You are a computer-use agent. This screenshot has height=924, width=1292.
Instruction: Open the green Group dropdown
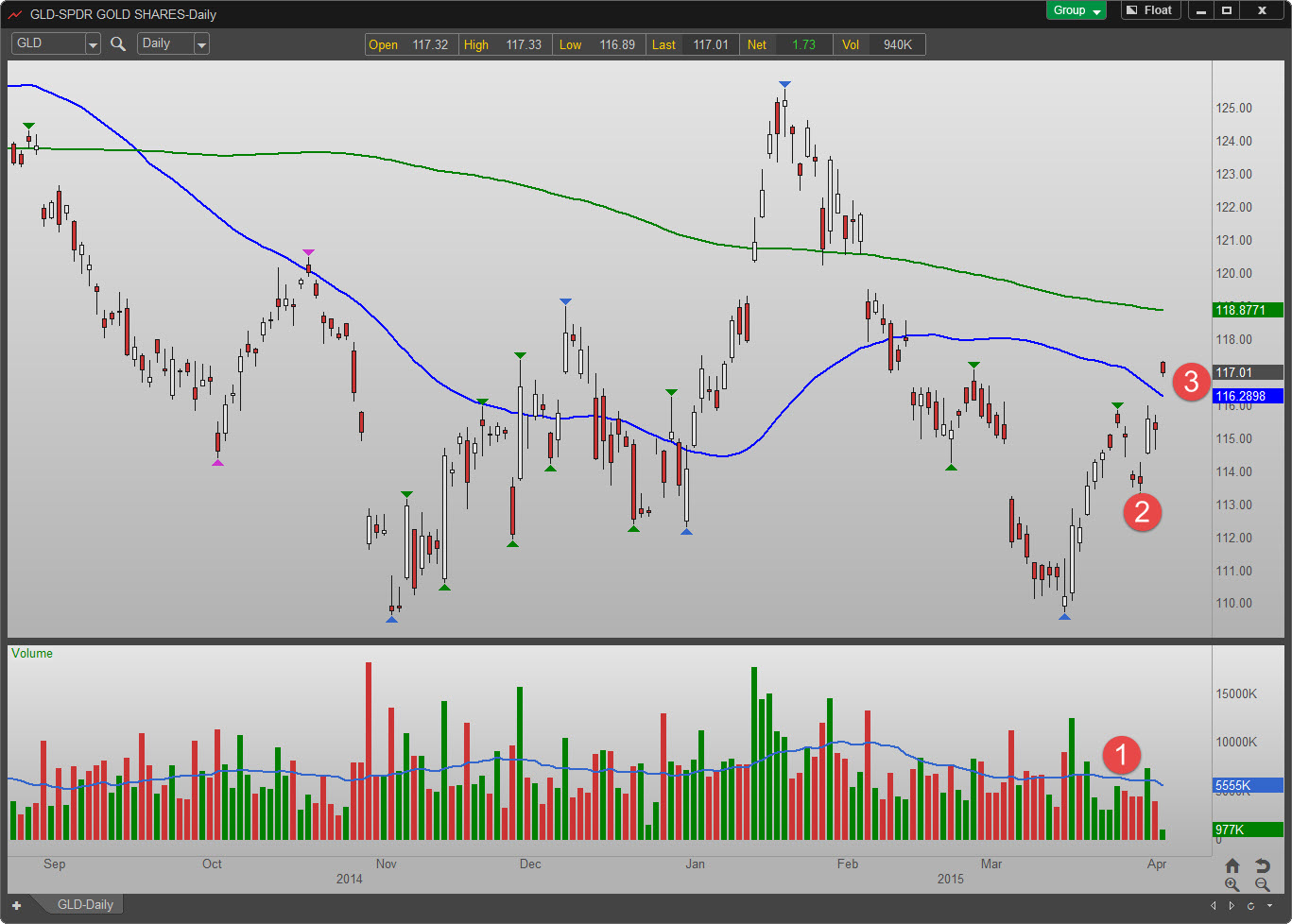point(1076,10)
